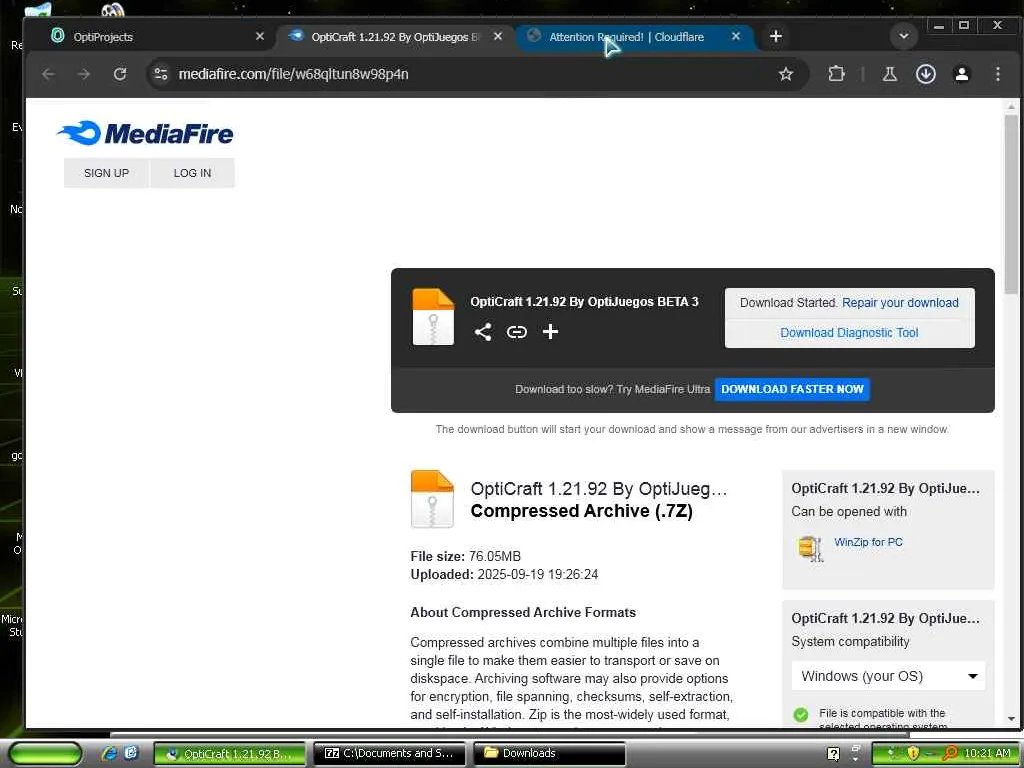This screenshot has width=1024, height=768.
Task: Open a new tab with the plus button
Action: (x=775, y=37)
